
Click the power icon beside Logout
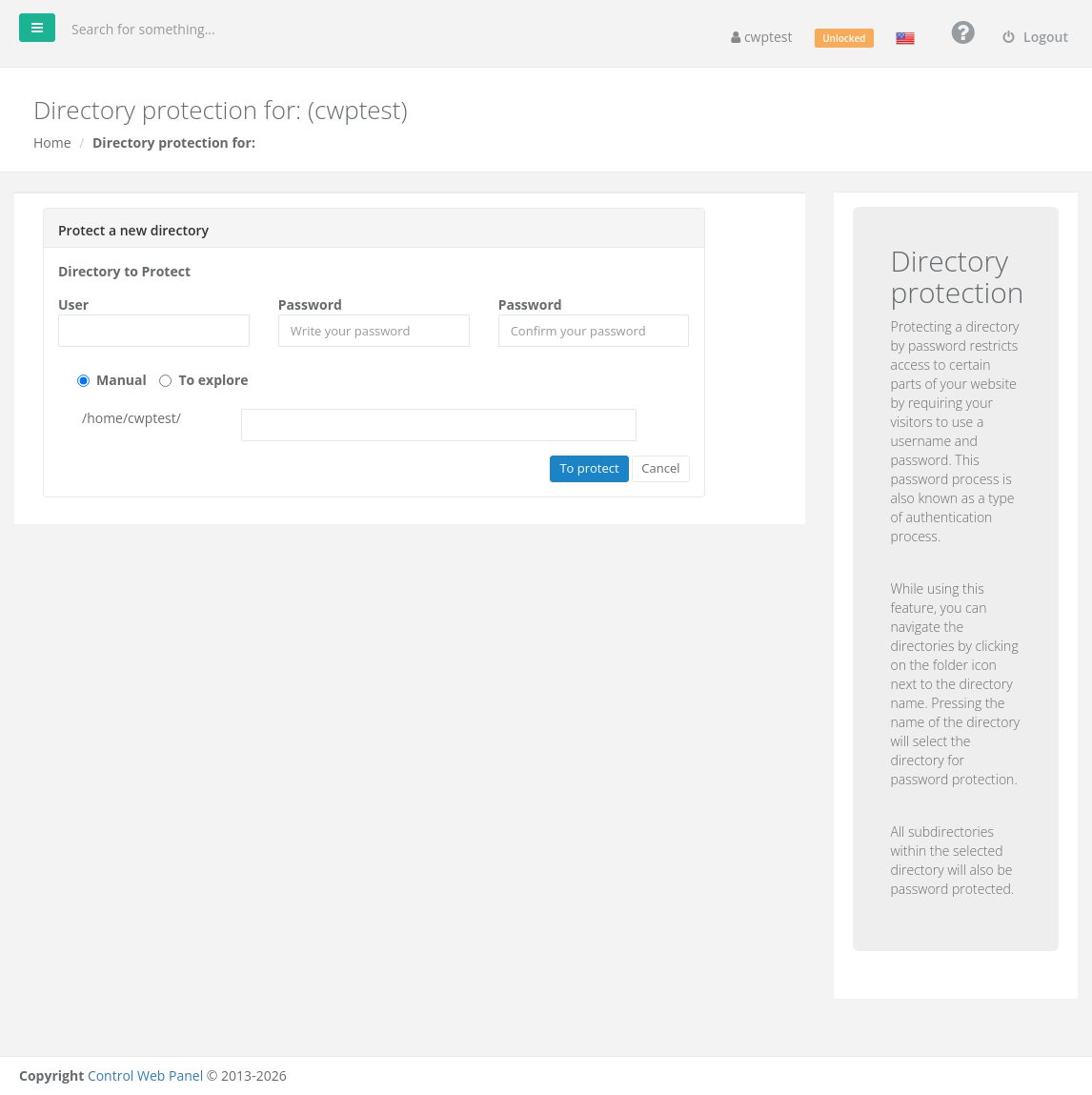1008,37
